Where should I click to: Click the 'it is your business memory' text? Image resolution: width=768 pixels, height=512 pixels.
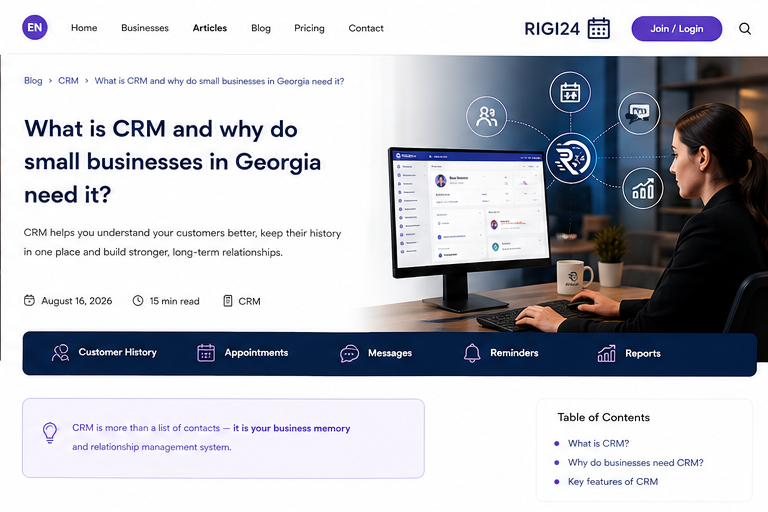pos(291,428)
